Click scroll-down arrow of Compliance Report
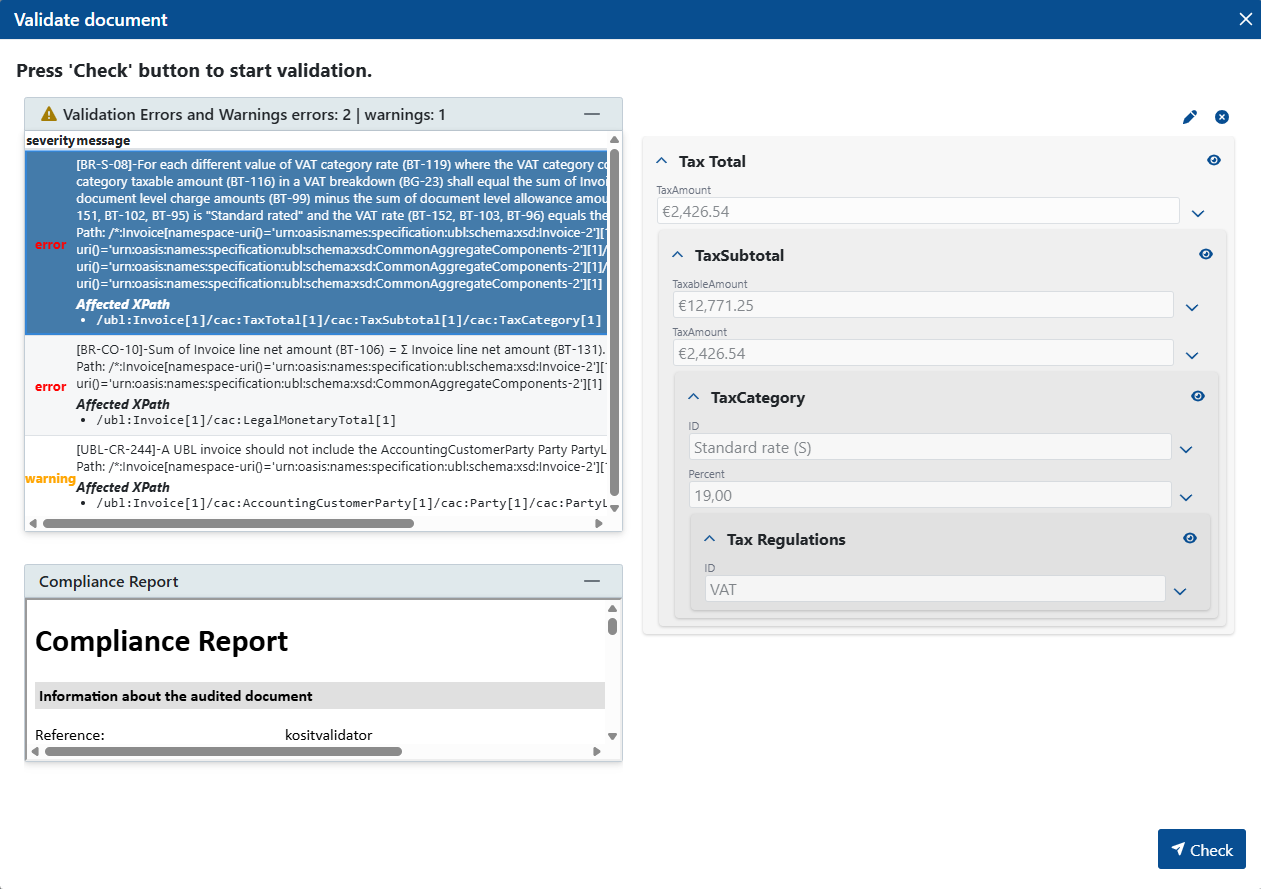Image resolution: width=1261 pixels, height=889 pixels. point(613,737)
